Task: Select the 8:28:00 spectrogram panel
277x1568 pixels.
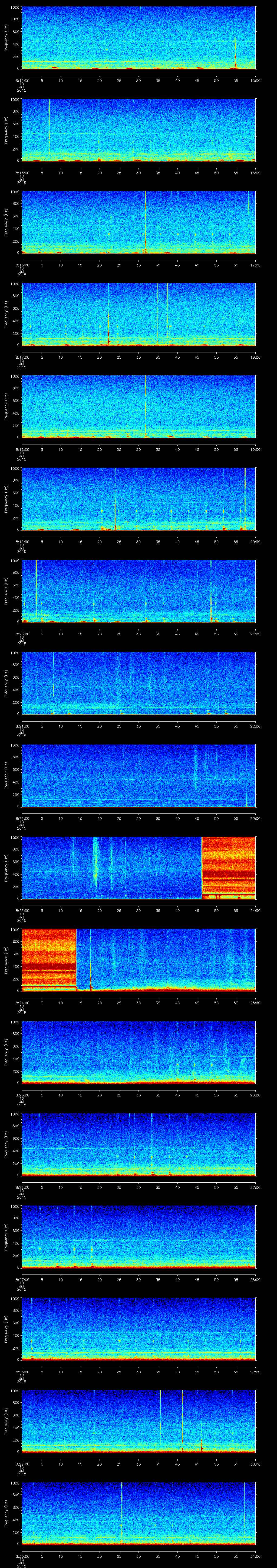Action: (x=138, y=1329)
